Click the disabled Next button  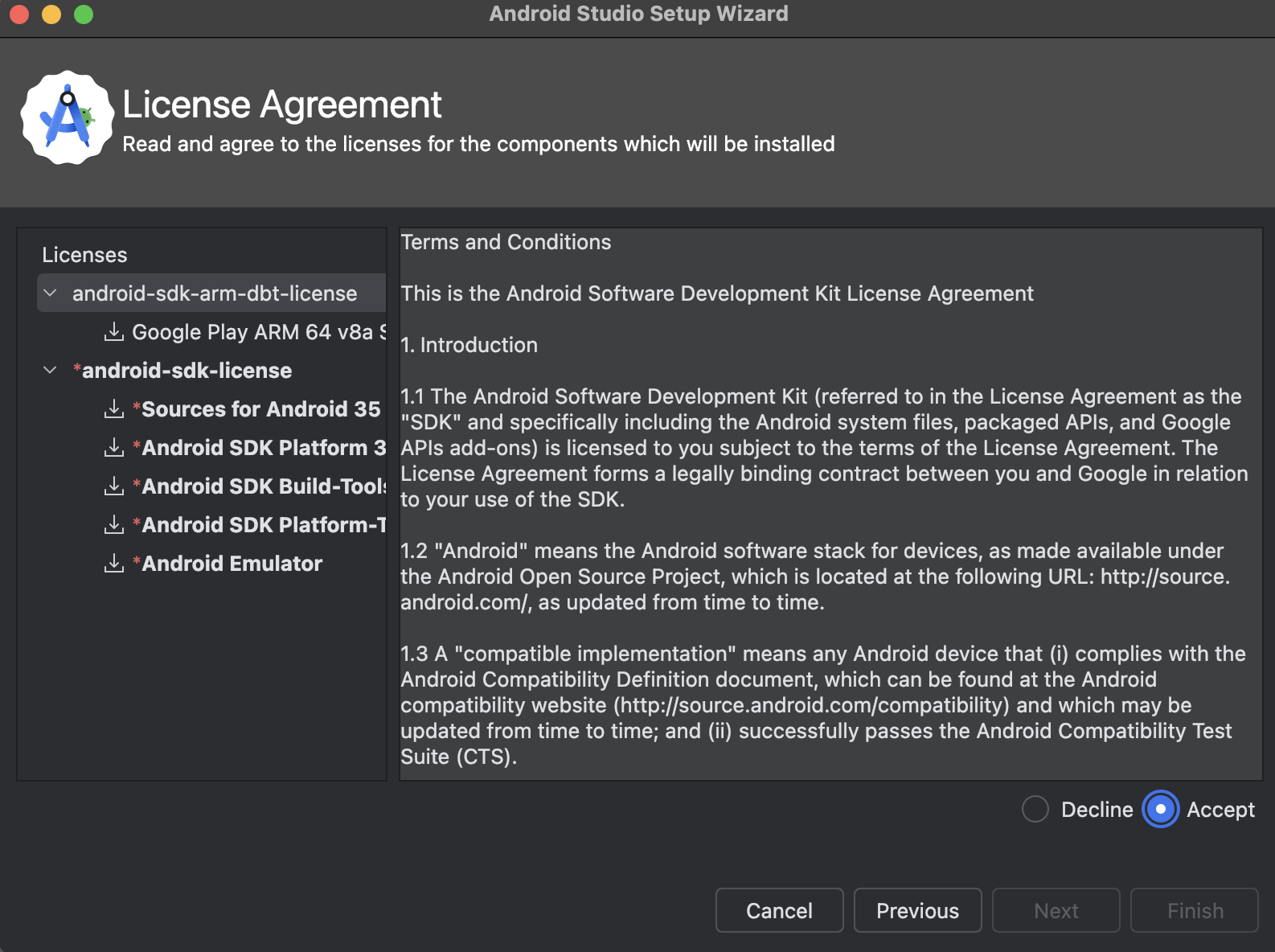[x=1056, y=910]
